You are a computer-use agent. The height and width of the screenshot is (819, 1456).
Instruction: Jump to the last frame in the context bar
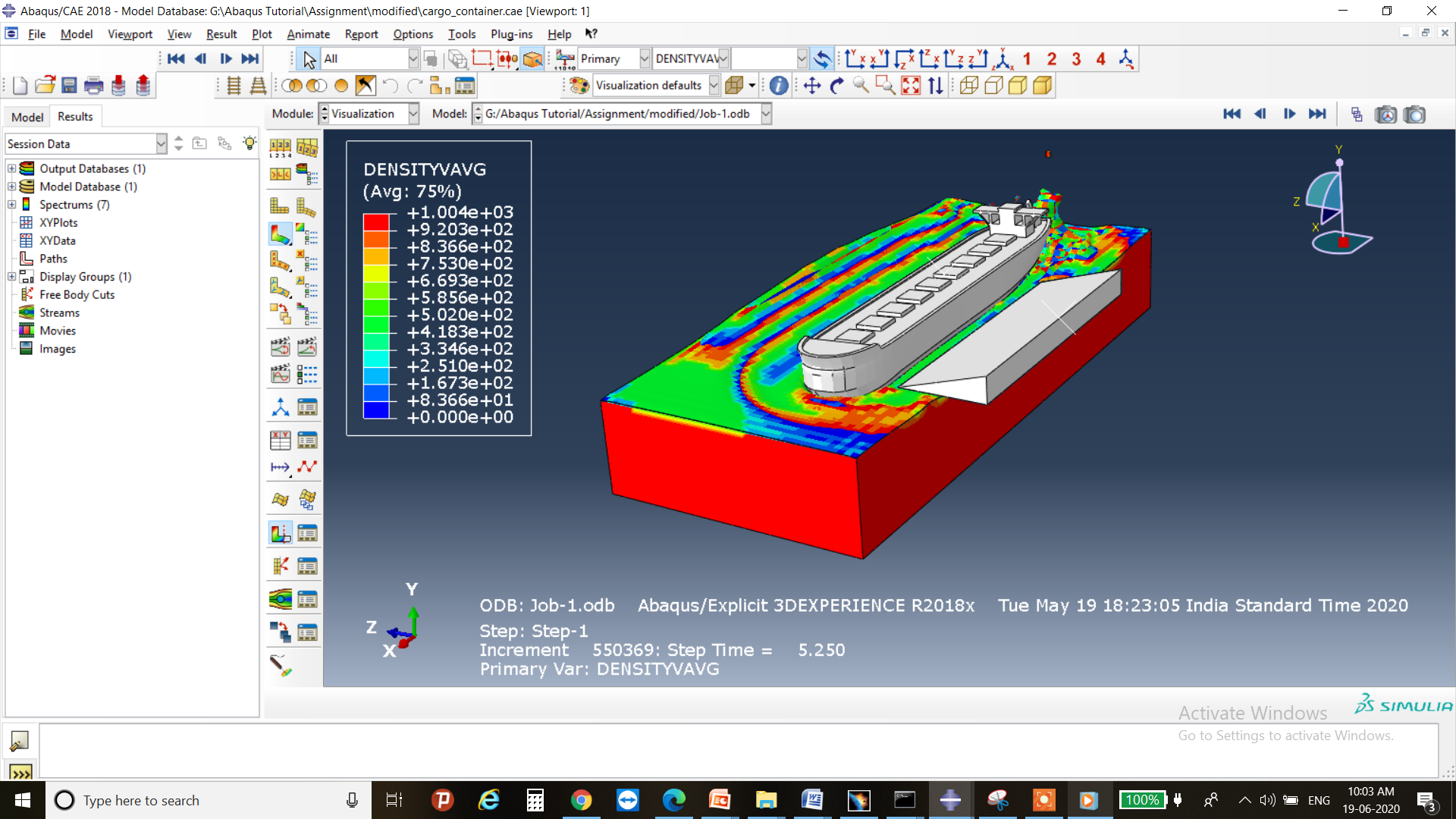click(1317, 114)
